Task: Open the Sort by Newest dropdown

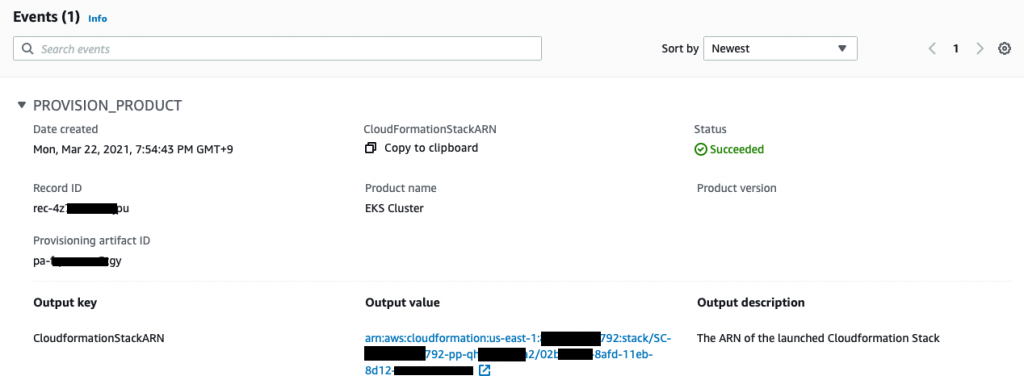Action: pos(780,48)
